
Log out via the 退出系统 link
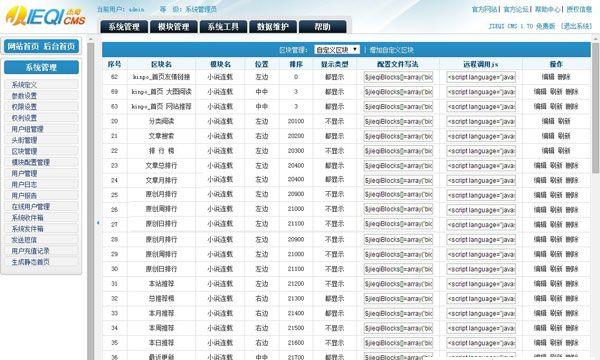click(x=576, y=26)
